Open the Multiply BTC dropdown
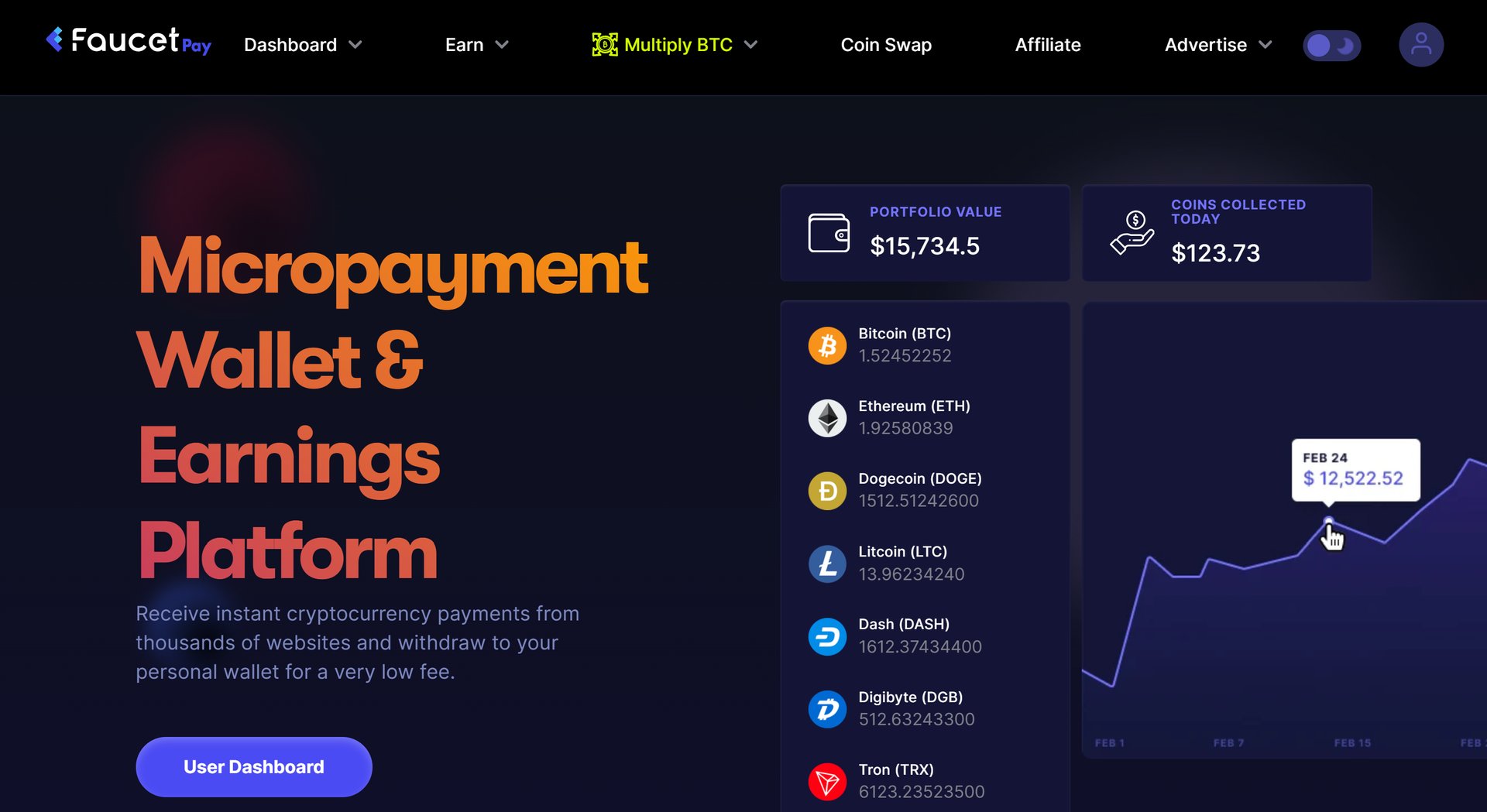This screenshot has height=812, width=1487. pos(675,45)
